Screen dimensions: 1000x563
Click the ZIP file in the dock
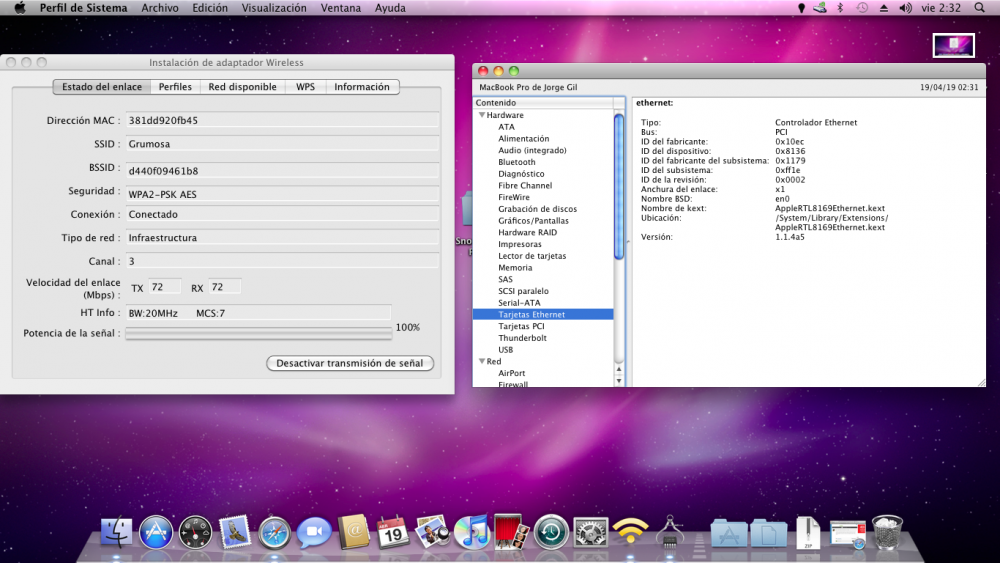[808, 532]
